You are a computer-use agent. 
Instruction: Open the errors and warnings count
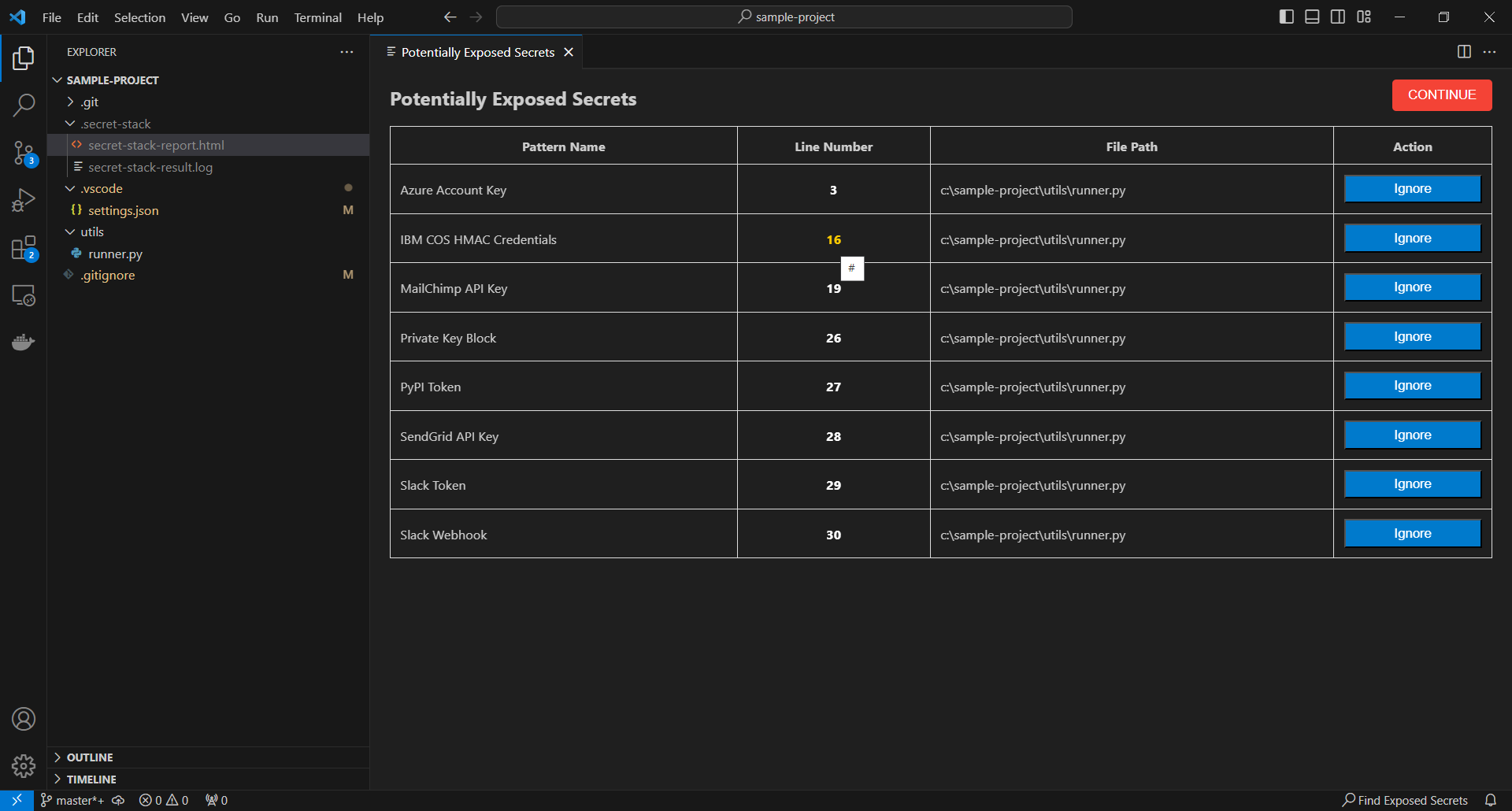click(164, 800)
